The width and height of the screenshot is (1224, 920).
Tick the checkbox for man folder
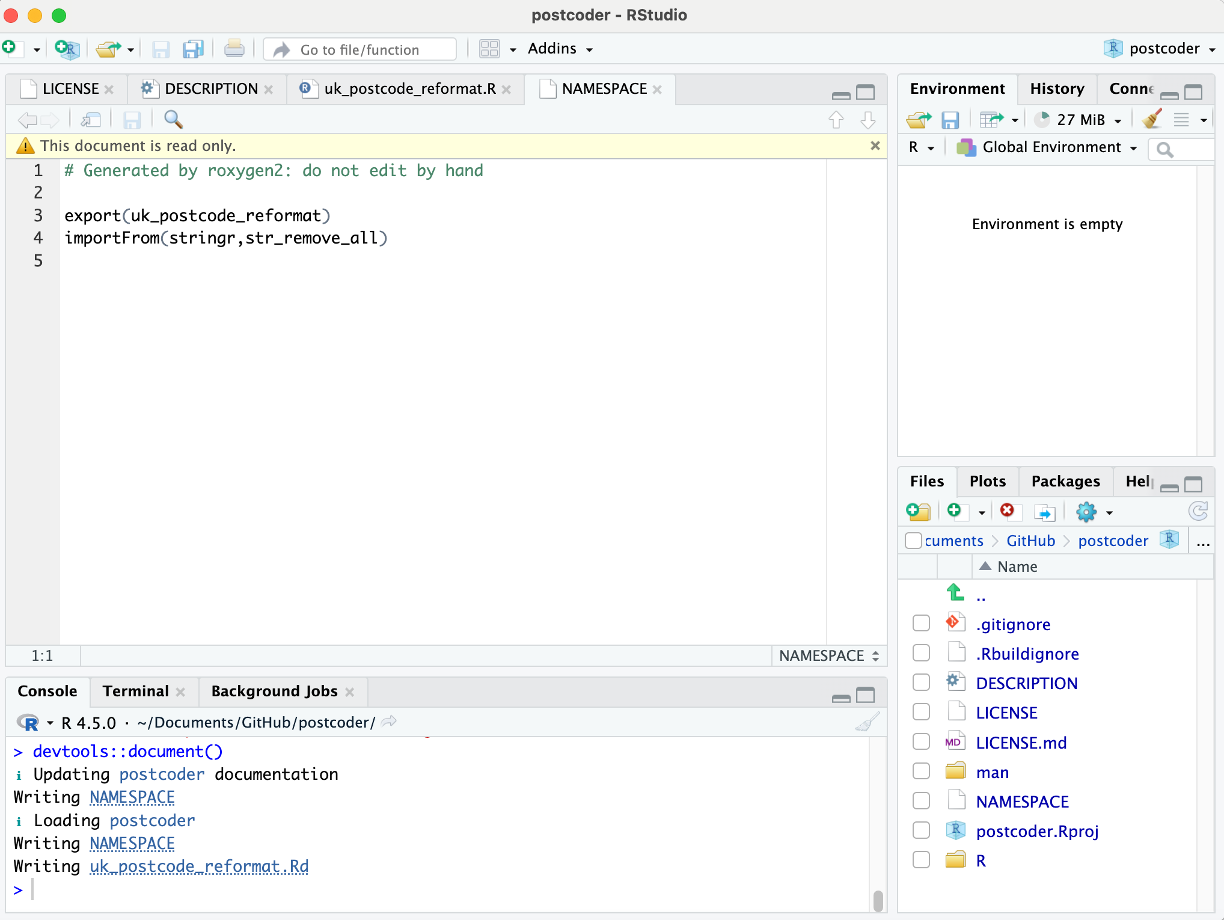(x=921, y=772)
